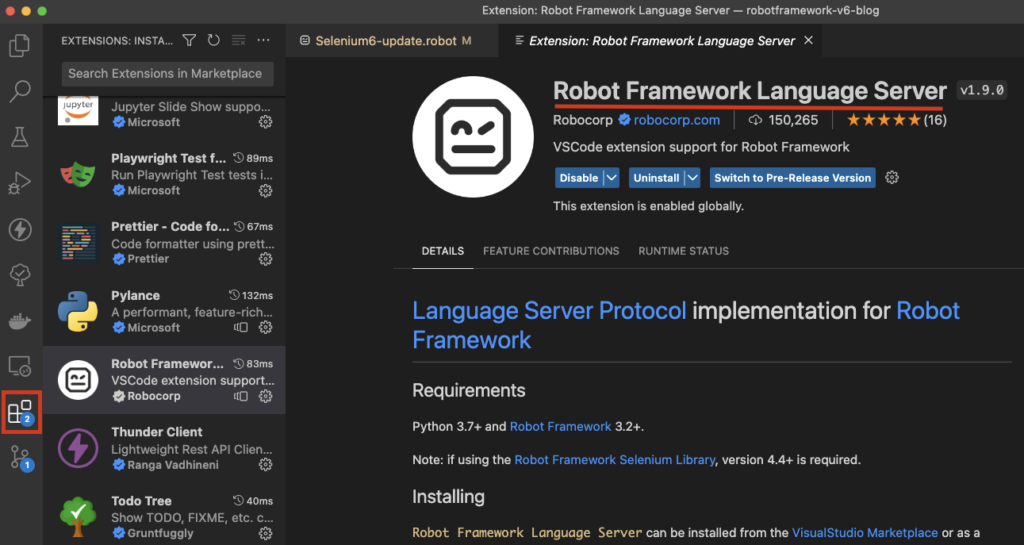Click the Robot Framework extension logo image
This screenshot has height=545, width=1024.
pyautogui.click(x=473, y=137)
